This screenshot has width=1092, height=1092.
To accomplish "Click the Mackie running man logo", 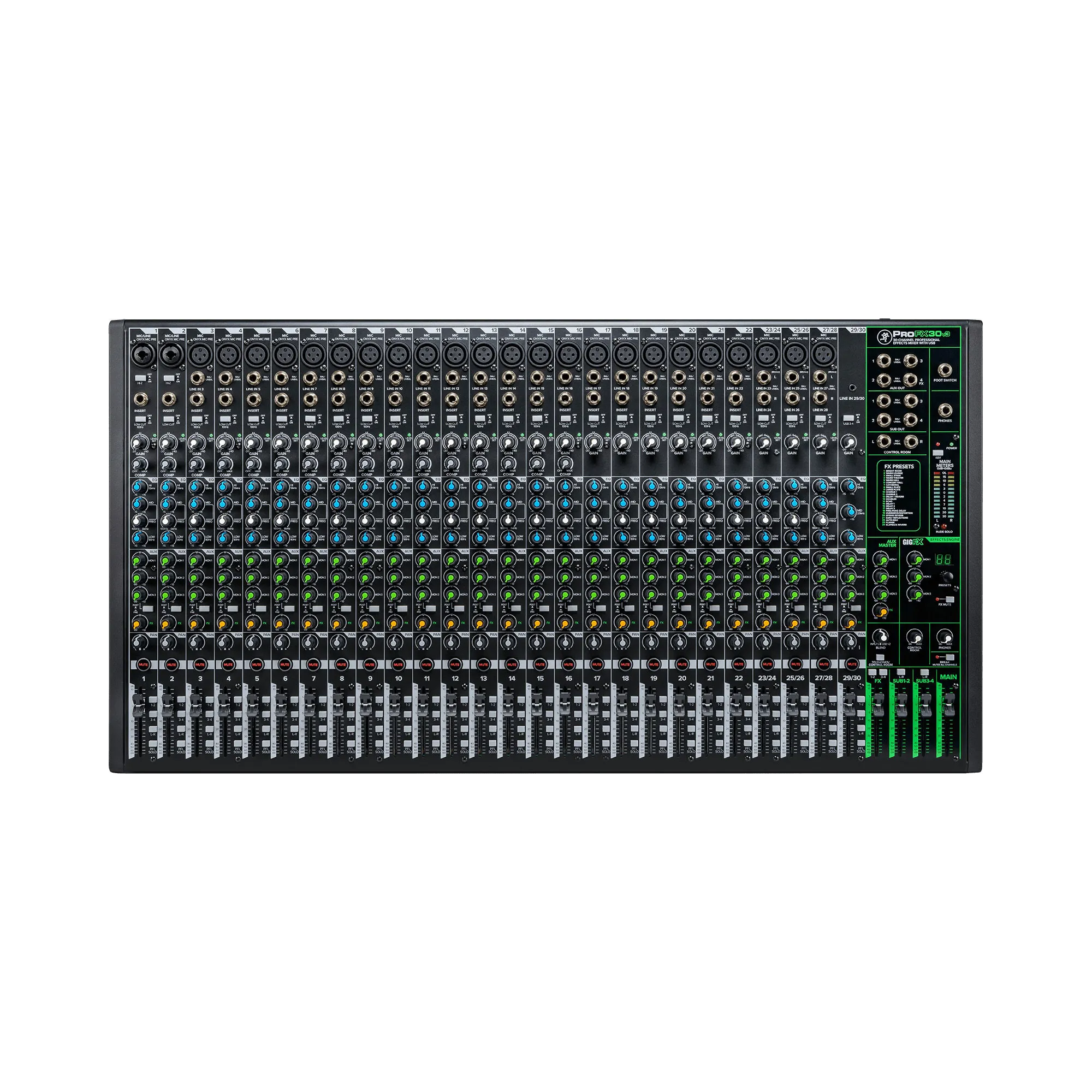I will (x=883, y=337).
